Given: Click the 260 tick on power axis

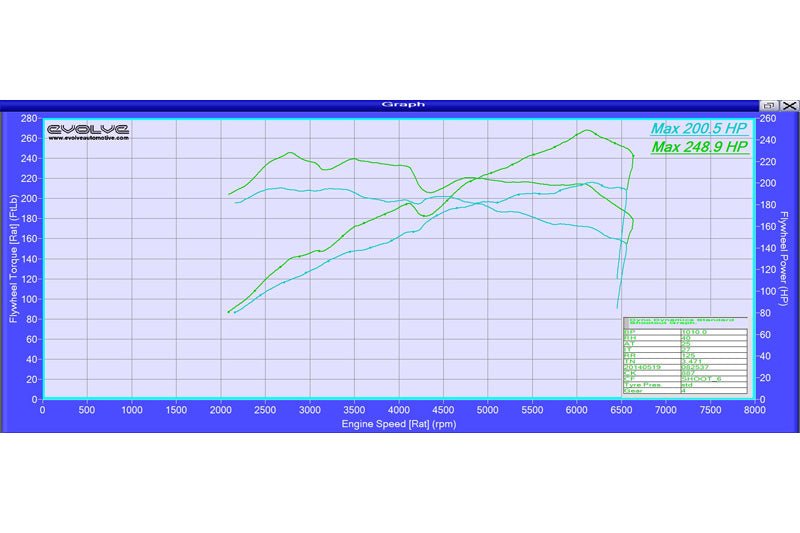Looking at the screenshot, I should 768,118.
